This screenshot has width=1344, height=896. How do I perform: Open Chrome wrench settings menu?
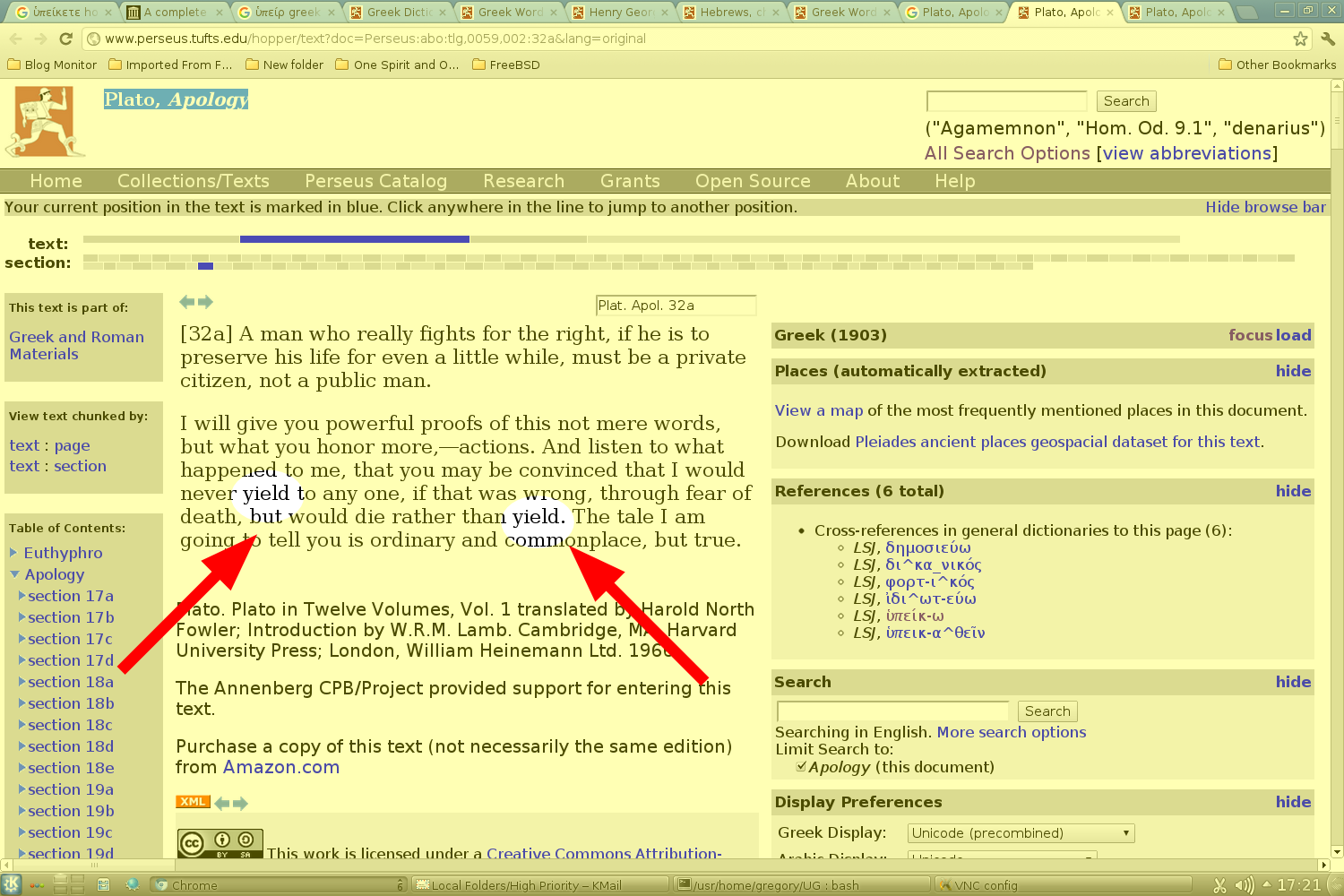pos(1328,39)
